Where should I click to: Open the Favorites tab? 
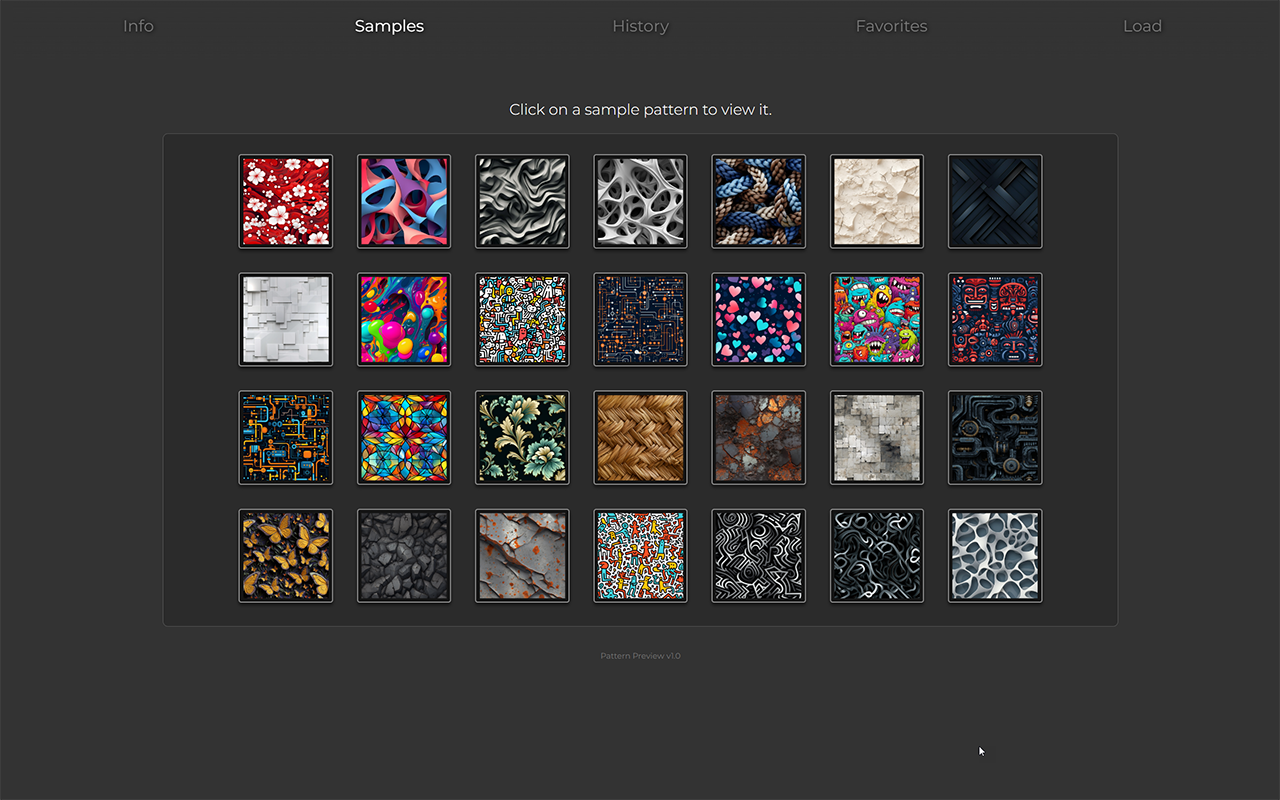[x=891, y=26]
